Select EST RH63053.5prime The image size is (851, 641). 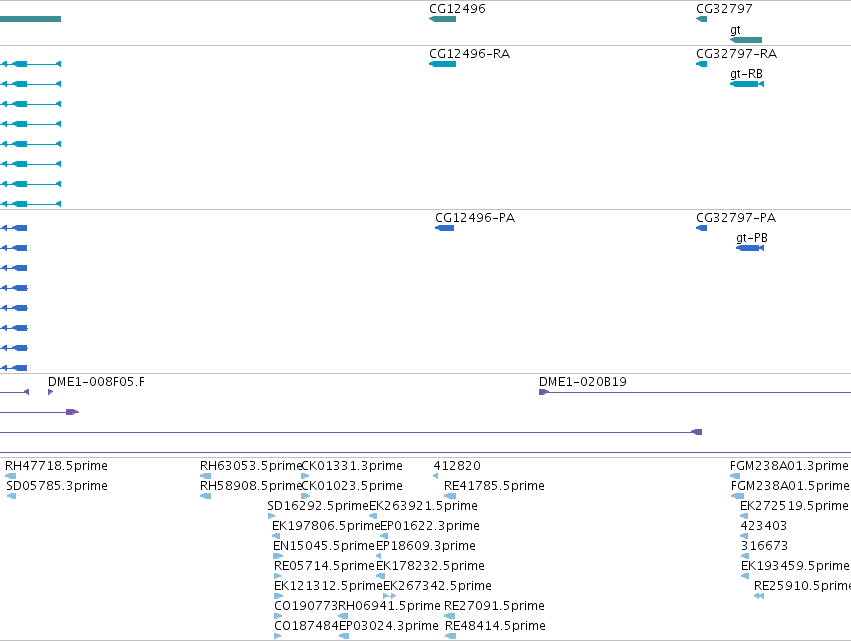[251, 466]
